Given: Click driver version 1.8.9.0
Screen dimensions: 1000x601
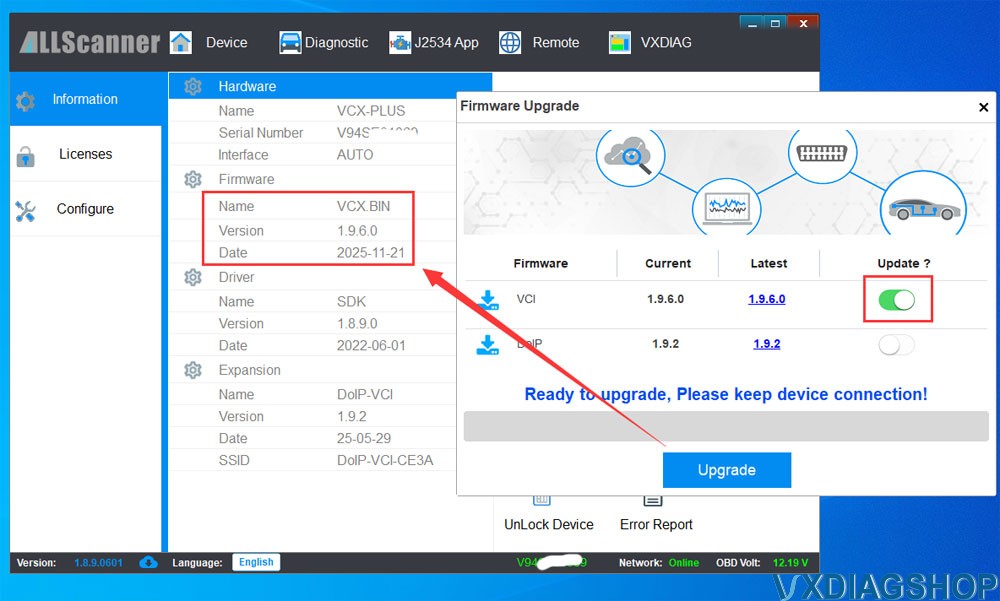Looking at the screenshot, I should [x=357, y=323].
